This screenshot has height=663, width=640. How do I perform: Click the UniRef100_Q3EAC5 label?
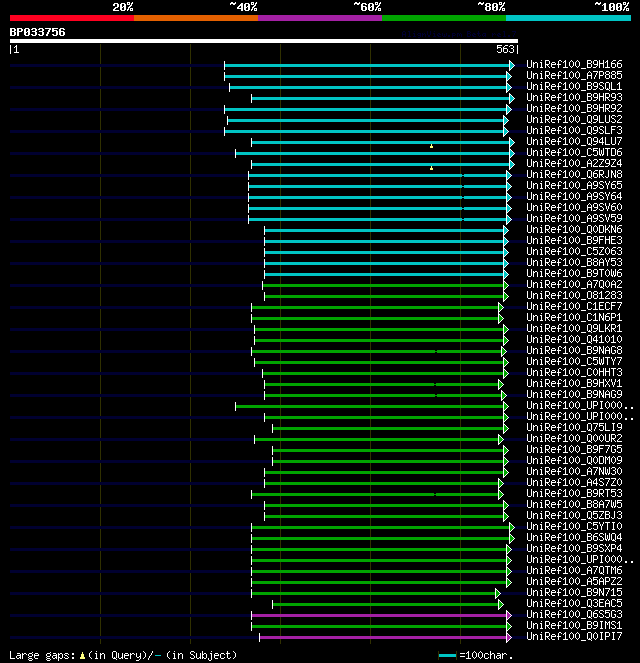574,603
